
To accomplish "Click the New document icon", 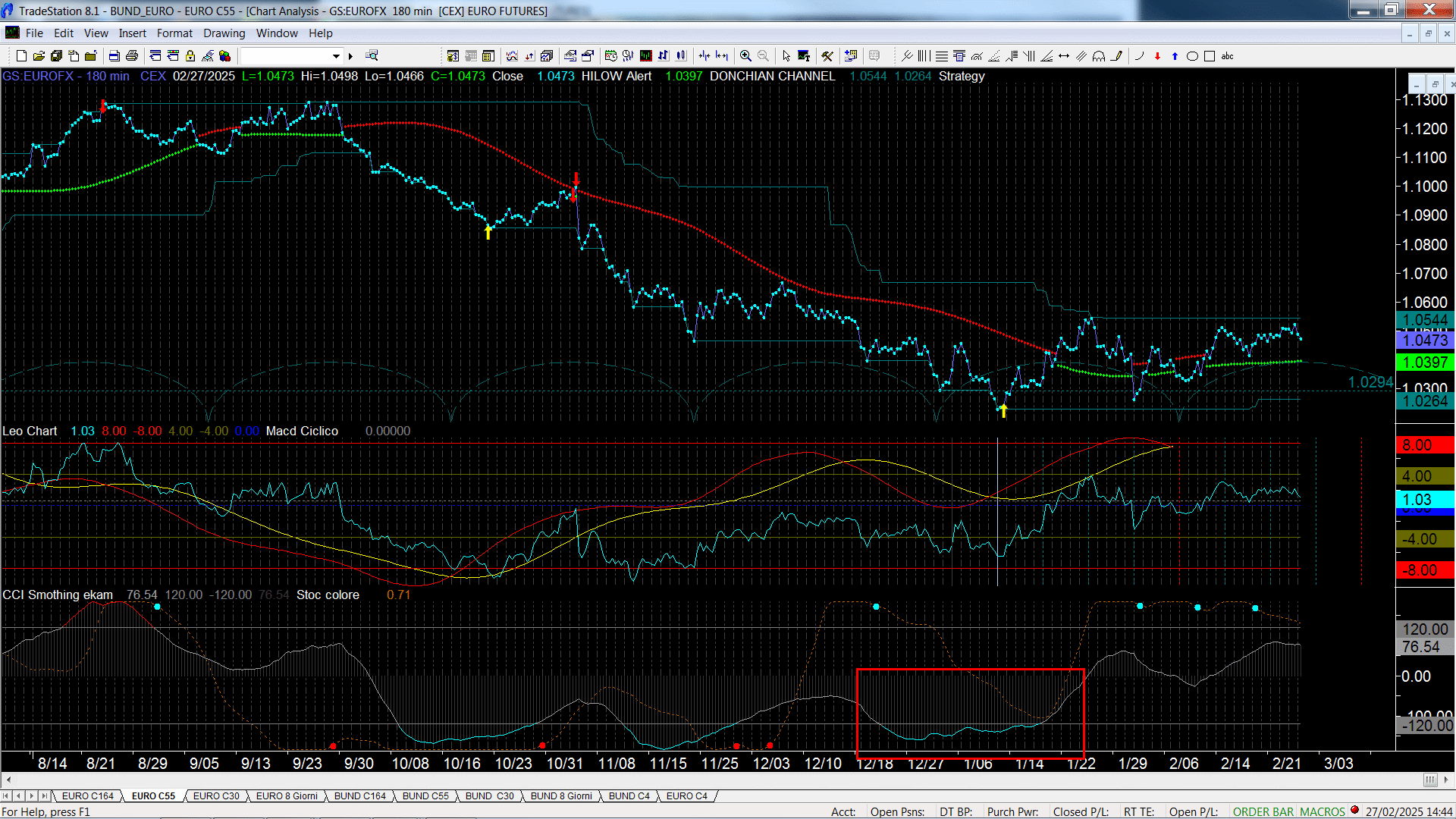I will pyautogui.click(x=21, y=55).
